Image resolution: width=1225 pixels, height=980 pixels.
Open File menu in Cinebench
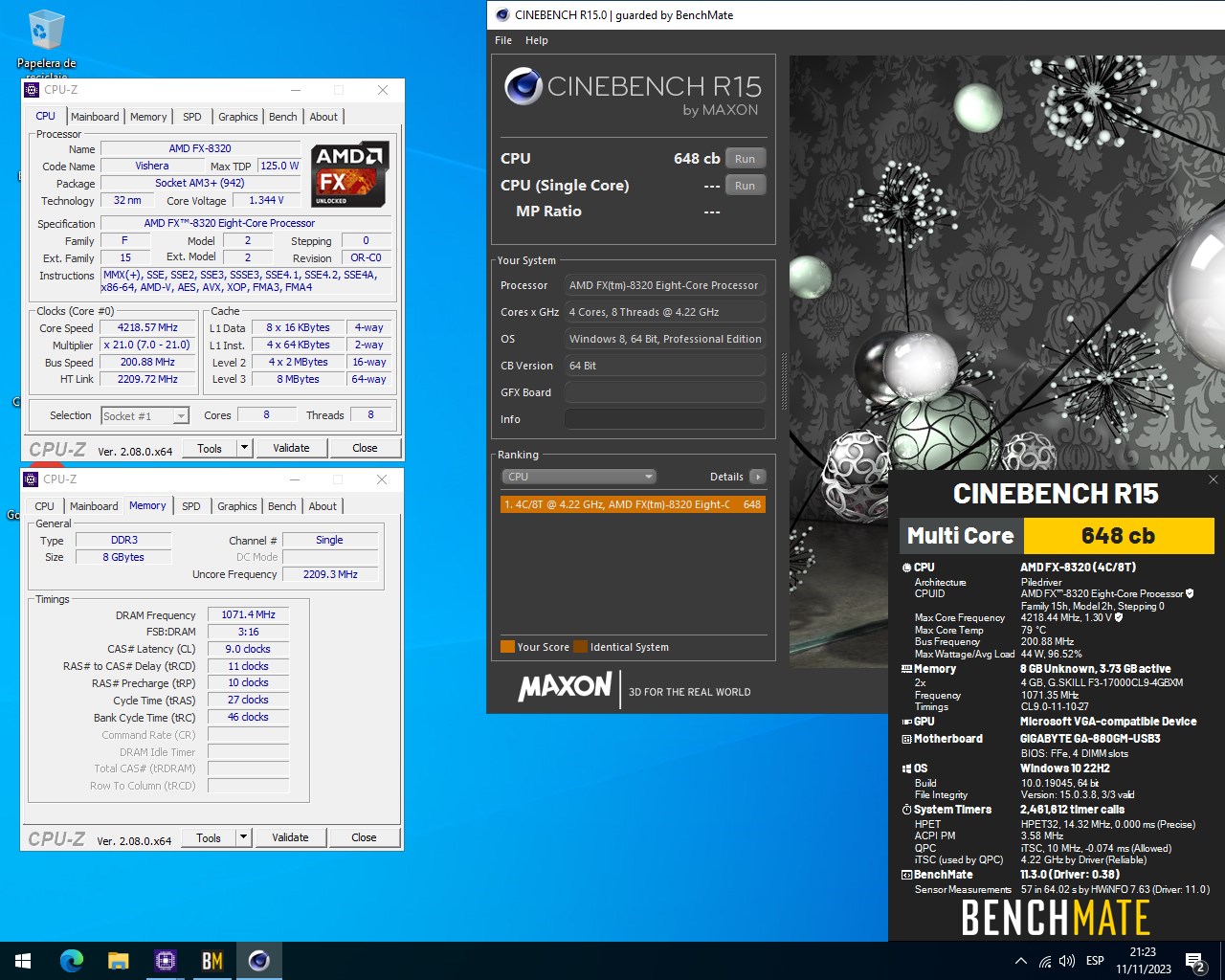coord(503,40)
